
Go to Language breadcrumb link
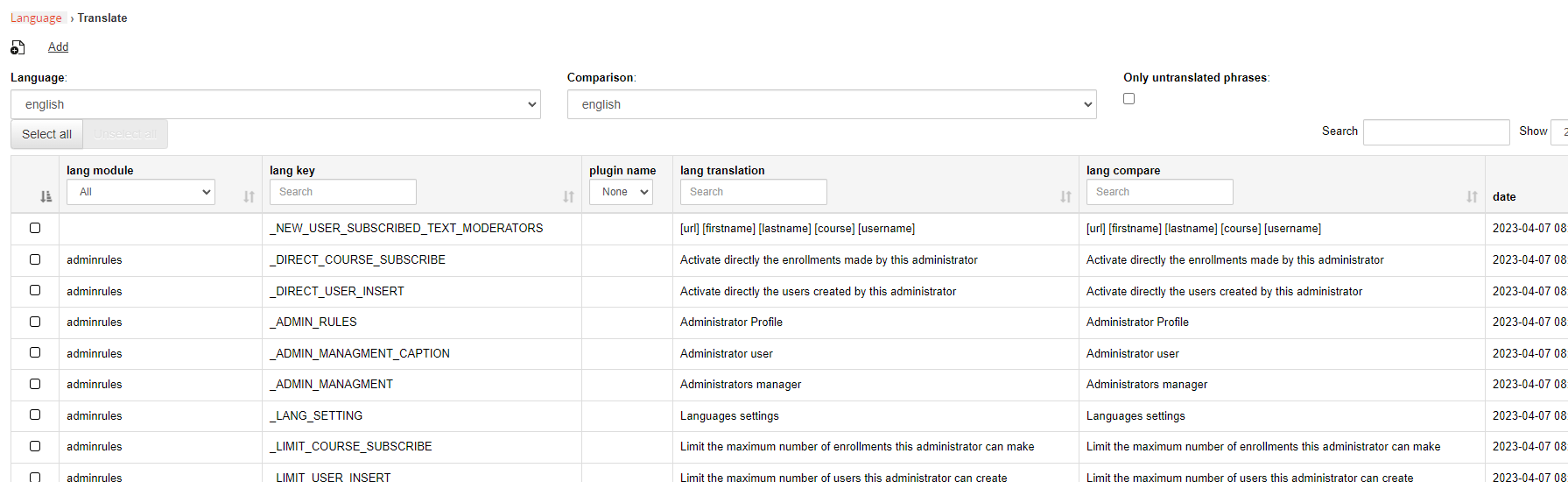point(36,18)
